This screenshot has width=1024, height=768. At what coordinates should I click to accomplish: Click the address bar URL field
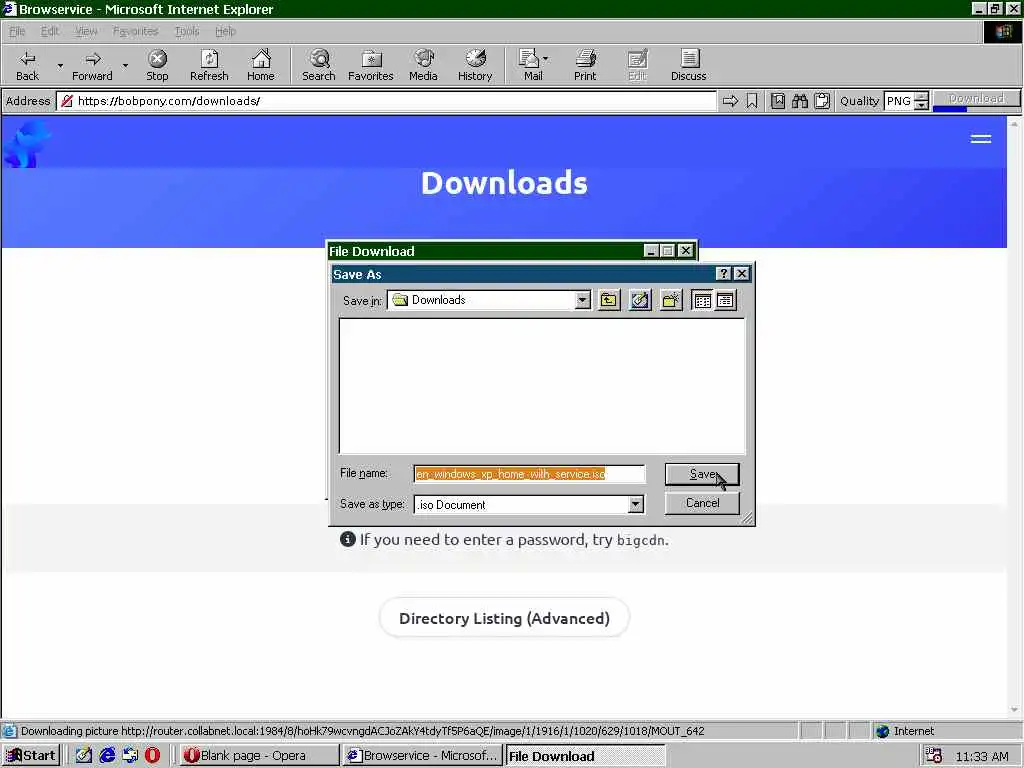[x=387, y=101]
